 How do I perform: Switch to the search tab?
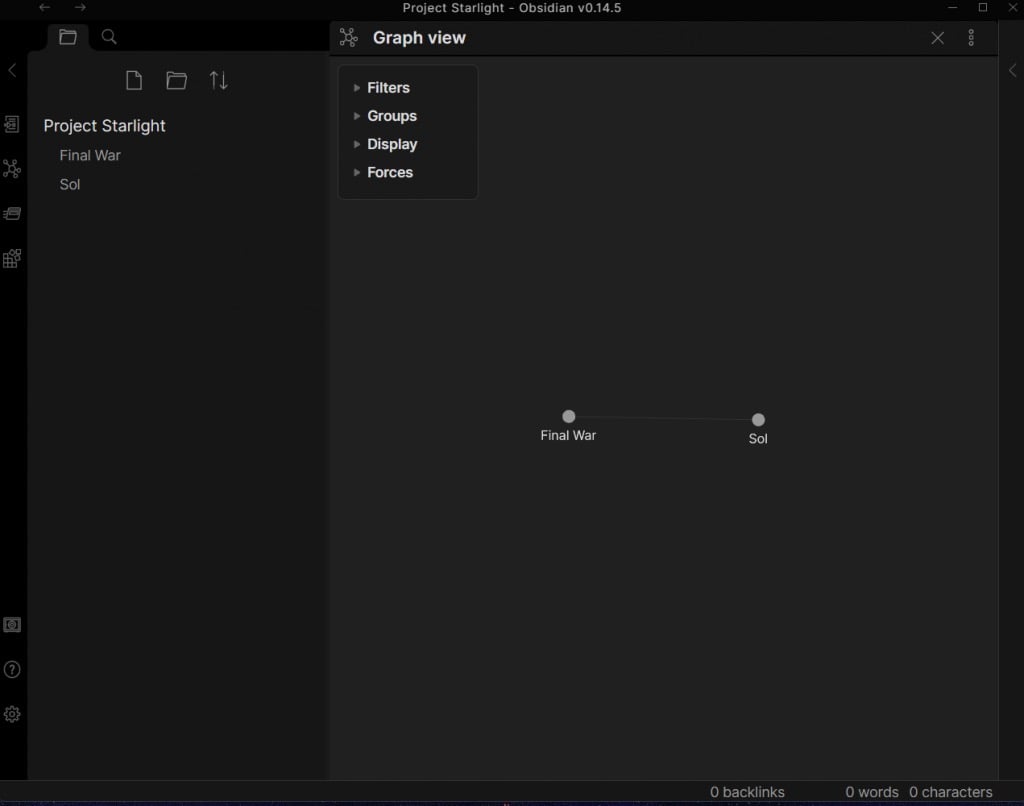[x=110, y=37]
